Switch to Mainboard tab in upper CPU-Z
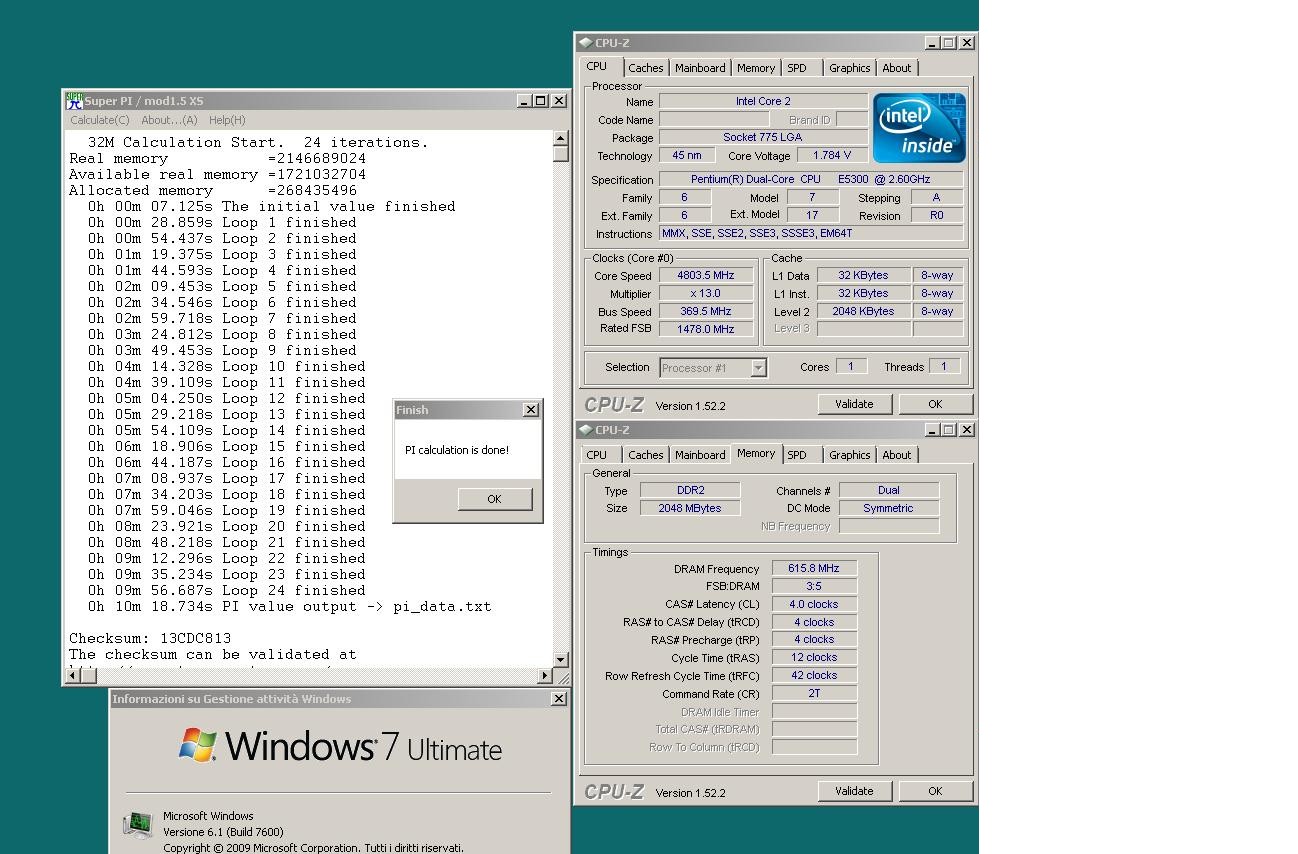 pos(700,68)
